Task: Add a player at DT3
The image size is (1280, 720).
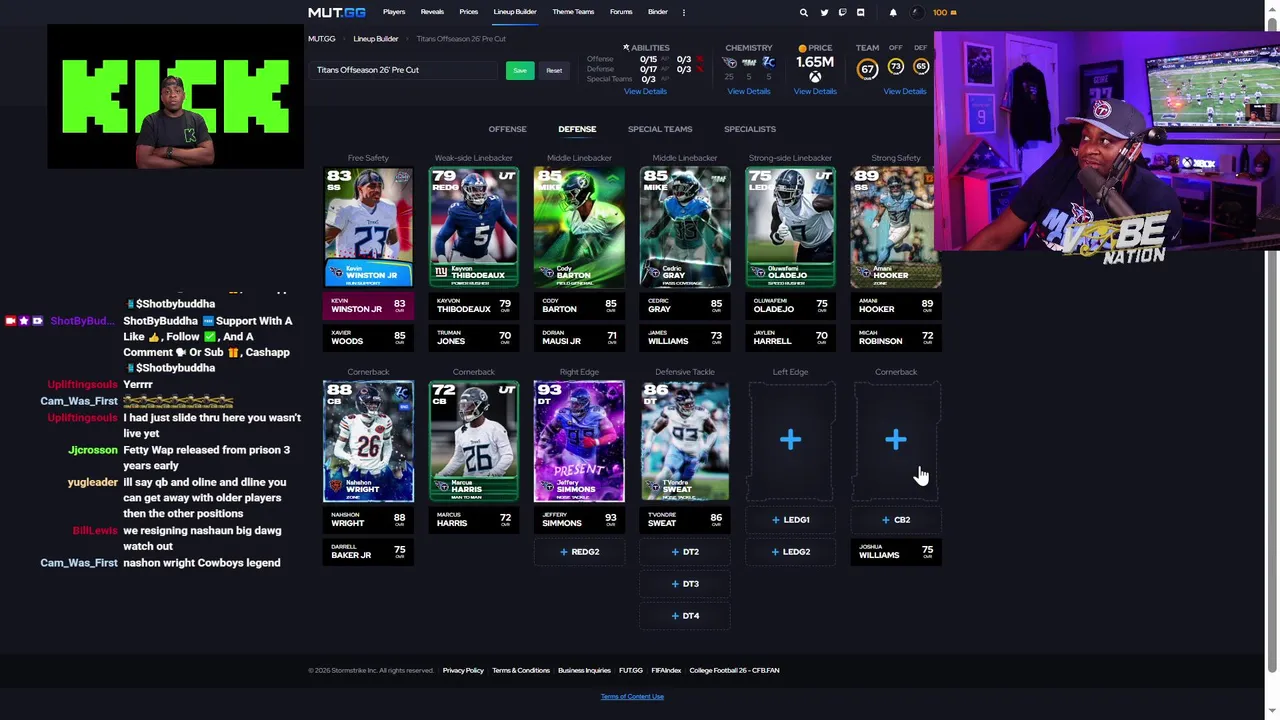Action: (x=684, y=584)
